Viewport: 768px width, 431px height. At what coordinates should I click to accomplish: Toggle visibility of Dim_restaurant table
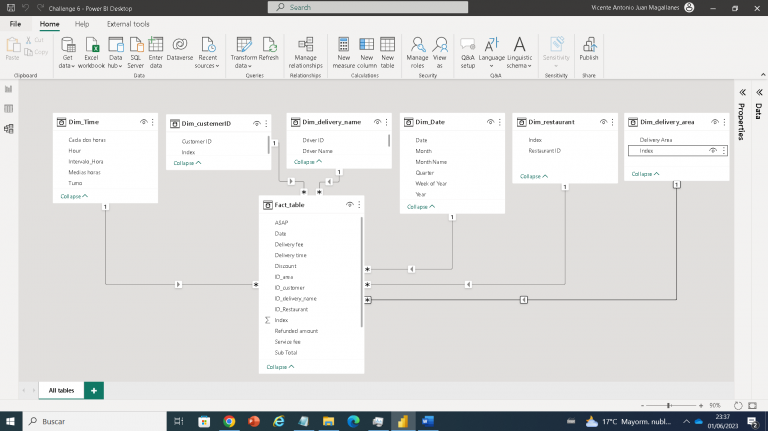603,122
